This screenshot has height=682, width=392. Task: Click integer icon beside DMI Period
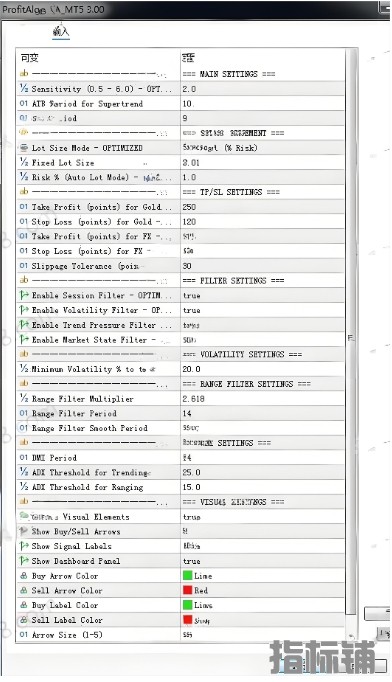[24, 458]
